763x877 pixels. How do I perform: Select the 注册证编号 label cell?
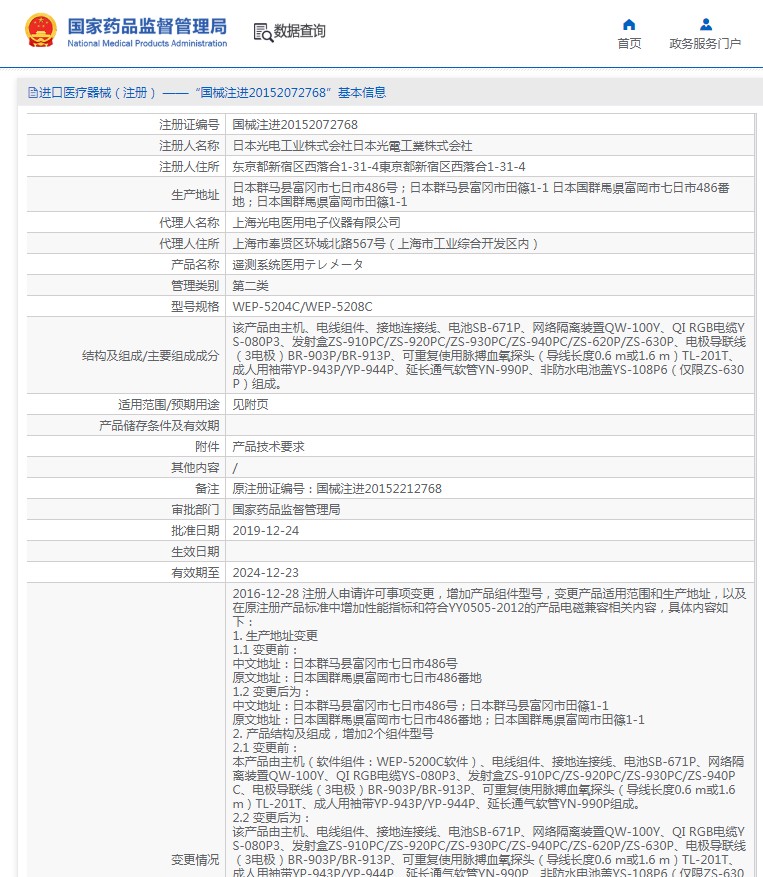(189, 125)
